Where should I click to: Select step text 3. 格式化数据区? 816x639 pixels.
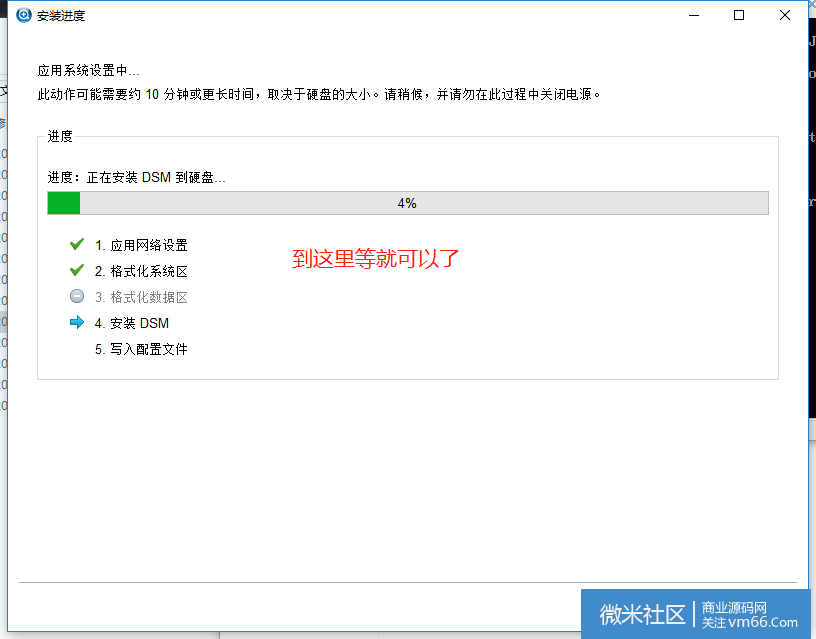coord(141,297)
